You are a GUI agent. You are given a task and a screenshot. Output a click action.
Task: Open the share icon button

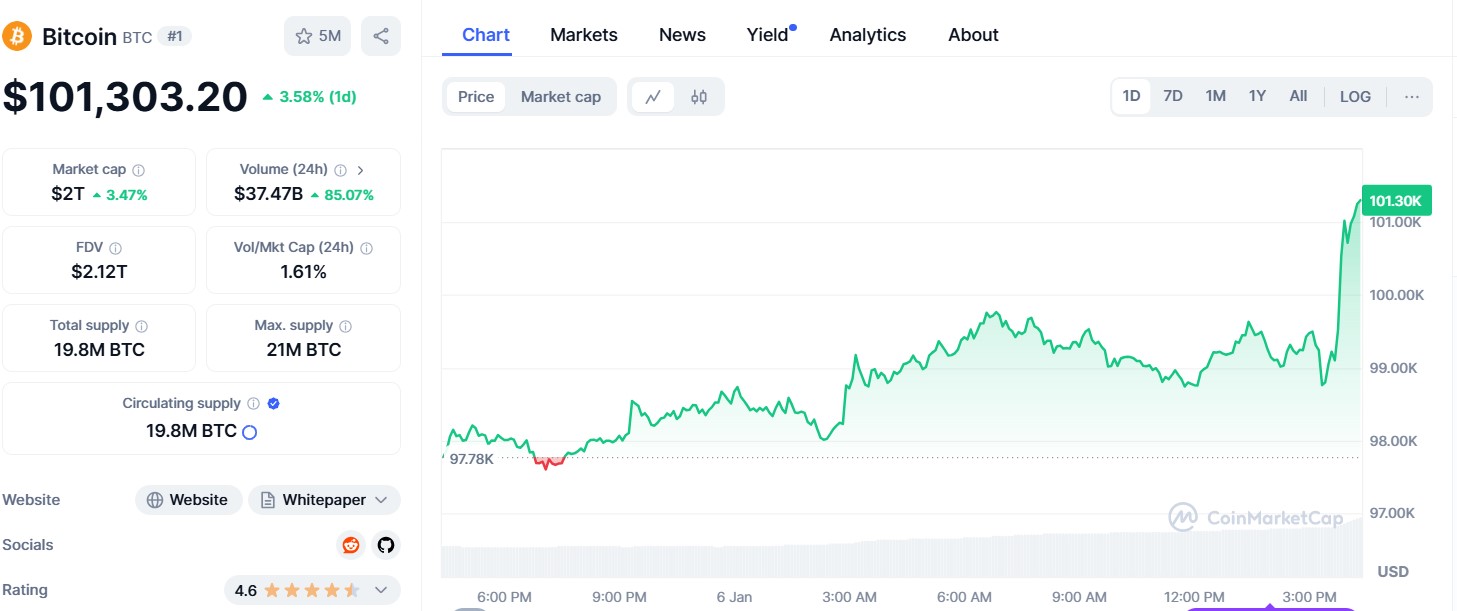click(381, 36)
